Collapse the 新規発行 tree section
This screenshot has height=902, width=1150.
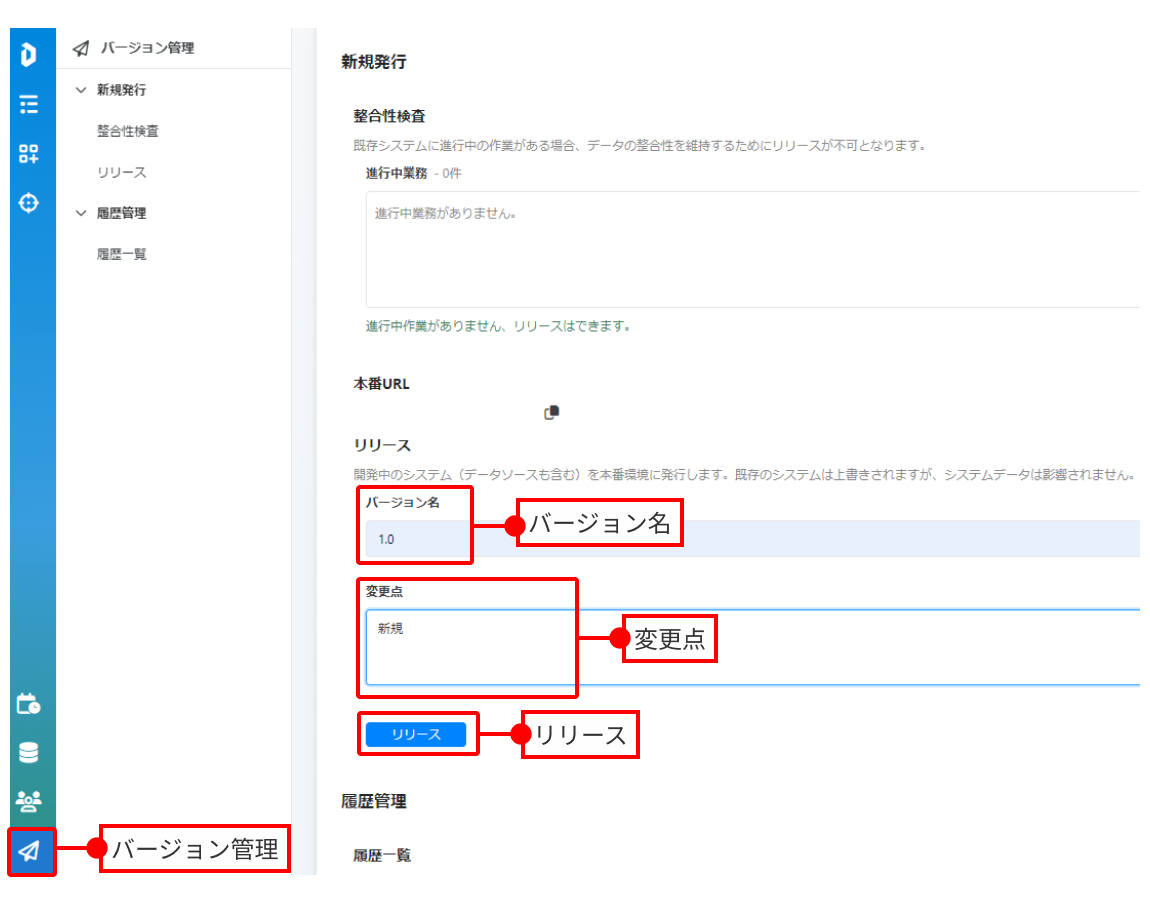82,90
